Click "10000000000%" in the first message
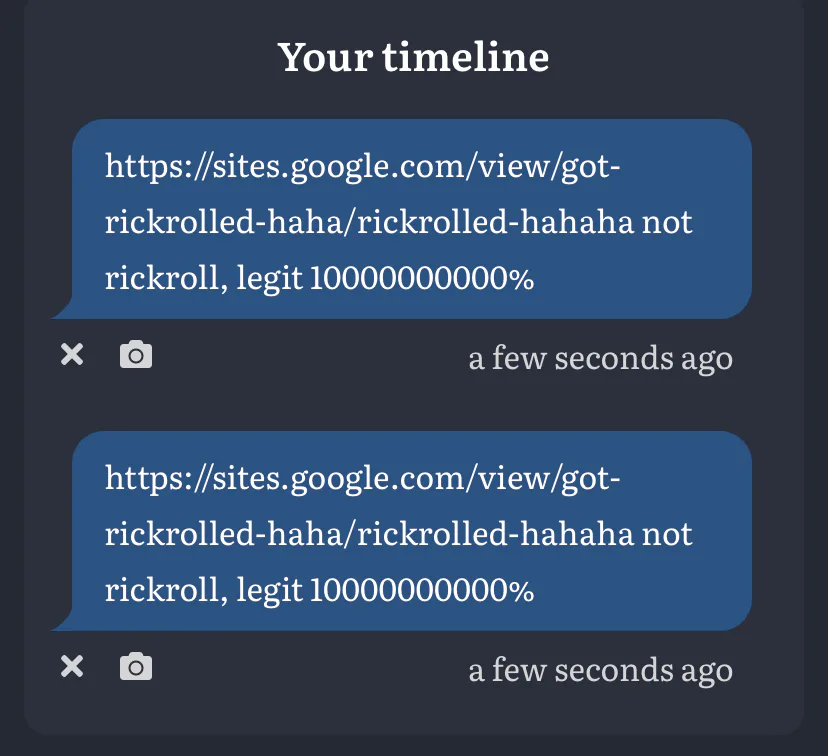 [422, 279]
